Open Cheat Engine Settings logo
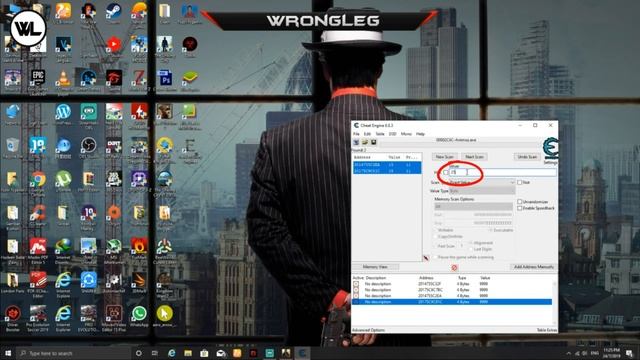 pyautogui.click(x=550, y=151)
